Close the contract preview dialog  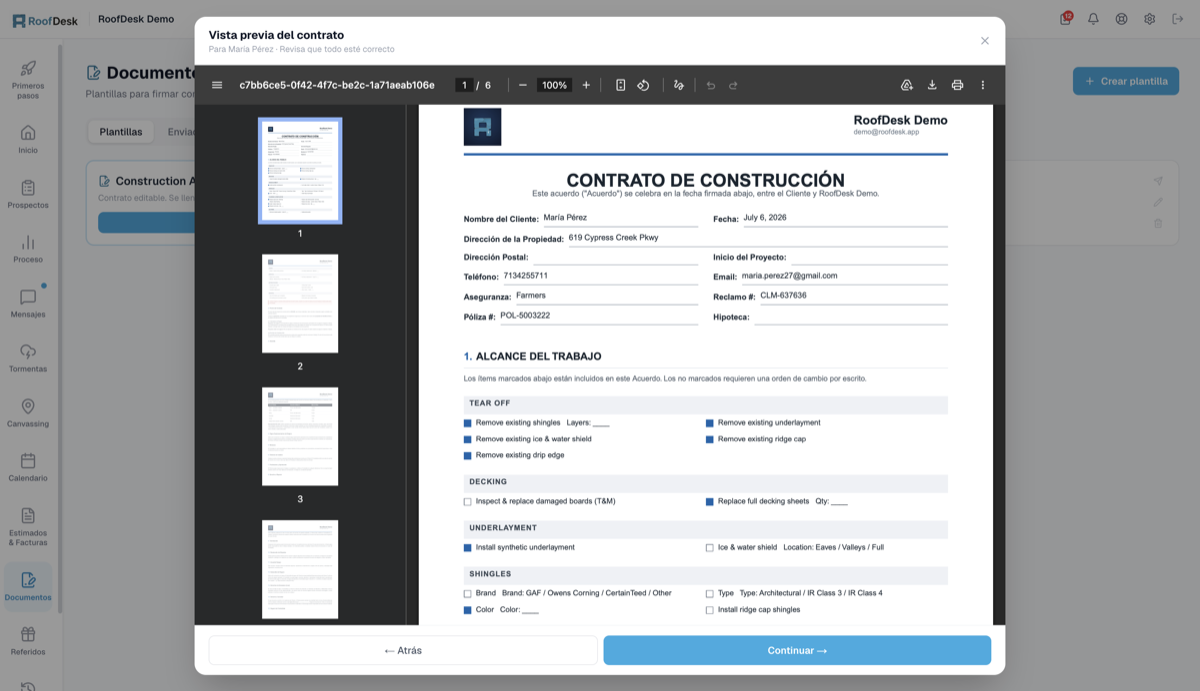pos(985,41)
